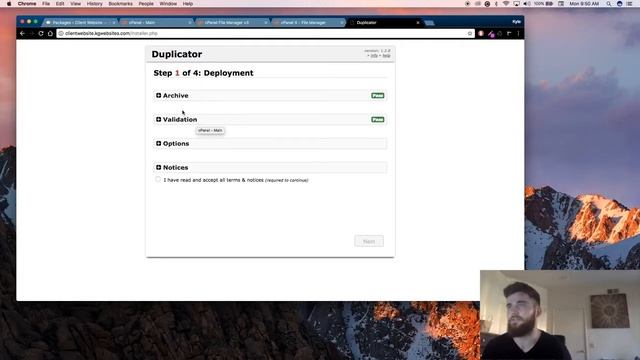Open the browser home page
This screenshot has width=640, height=360.
(50, 33)
